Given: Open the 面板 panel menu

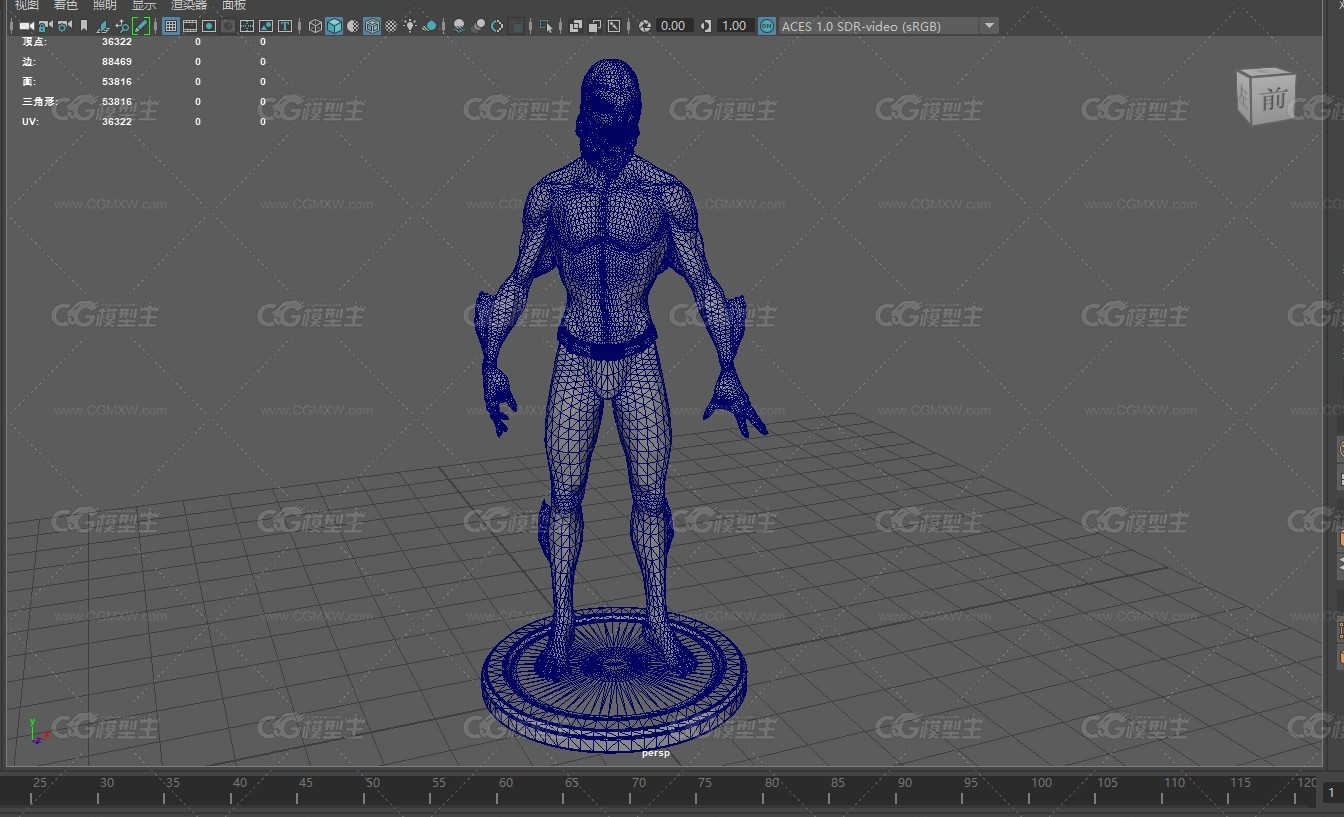Looking at the screenshot, I should coord(234,5).
